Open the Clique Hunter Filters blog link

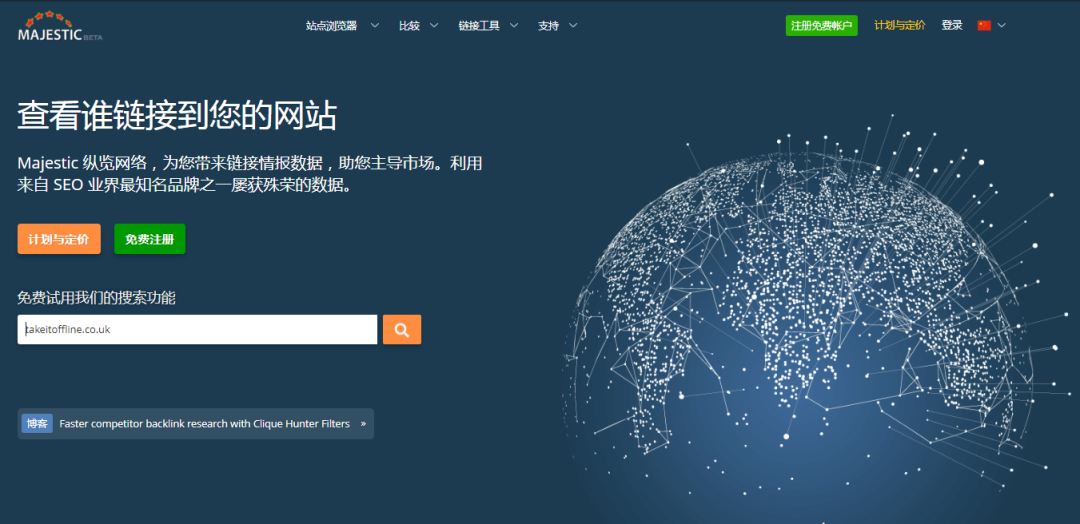click(204, 424)
